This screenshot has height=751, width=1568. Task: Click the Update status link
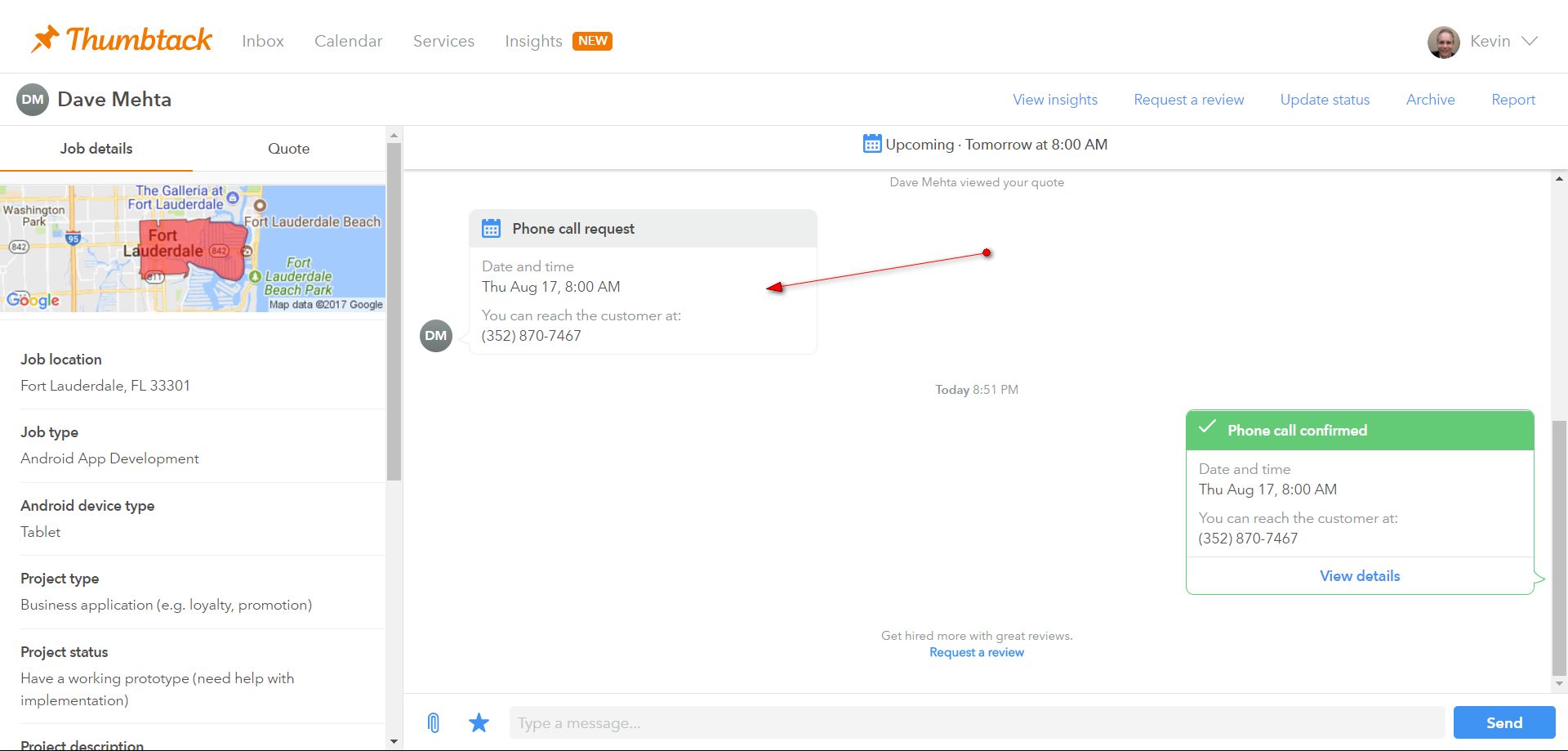click(x=1325, y=100)
